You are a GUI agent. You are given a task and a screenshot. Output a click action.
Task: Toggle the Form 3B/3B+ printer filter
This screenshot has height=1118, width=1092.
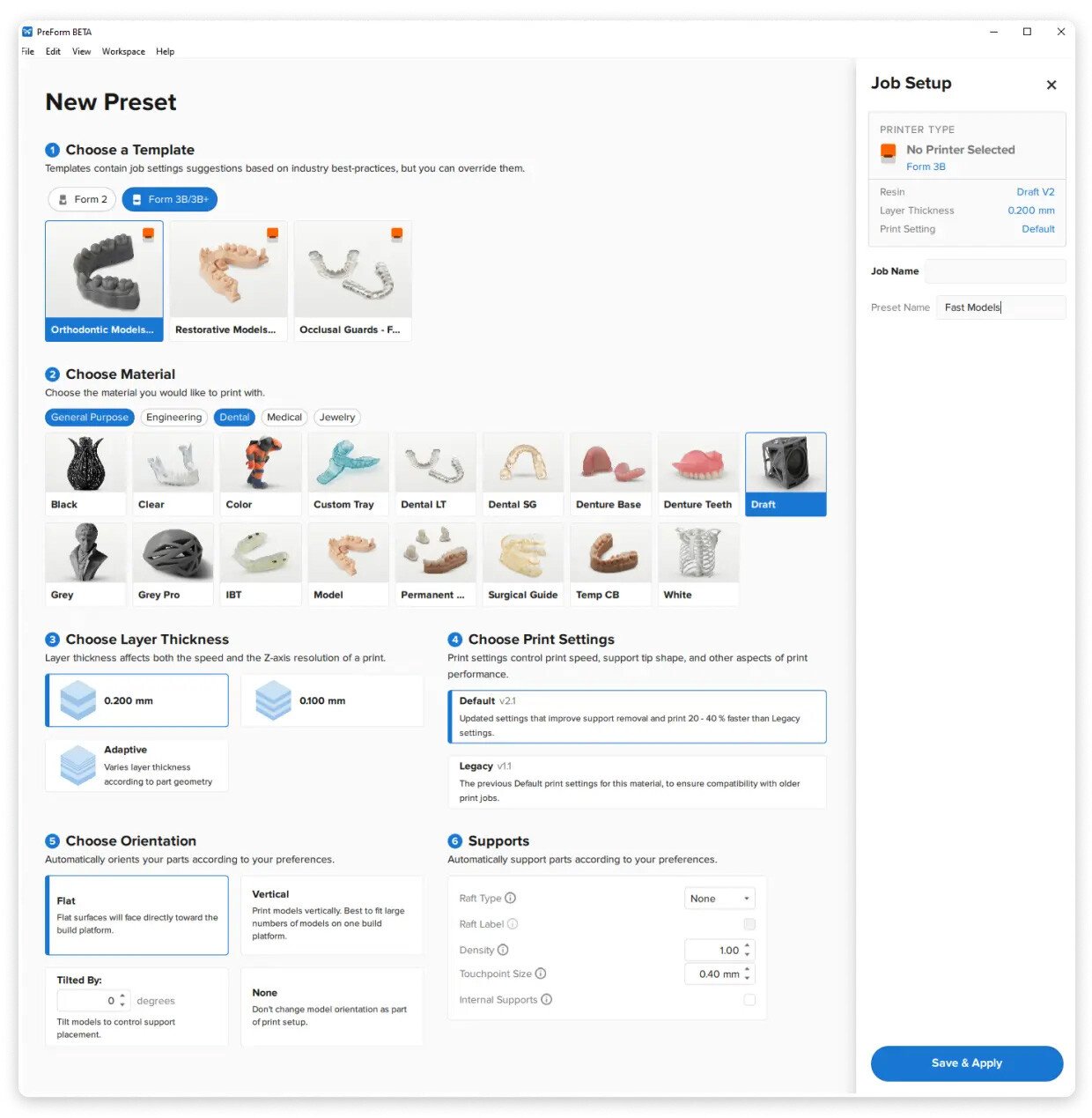[x=169, y=199]
